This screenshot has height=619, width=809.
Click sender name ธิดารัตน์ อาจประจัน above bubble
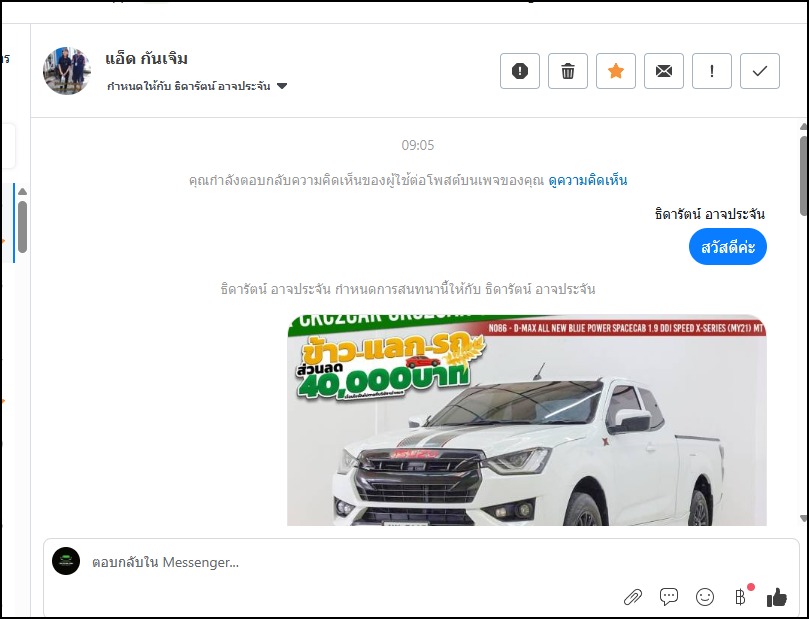(709, 214)
